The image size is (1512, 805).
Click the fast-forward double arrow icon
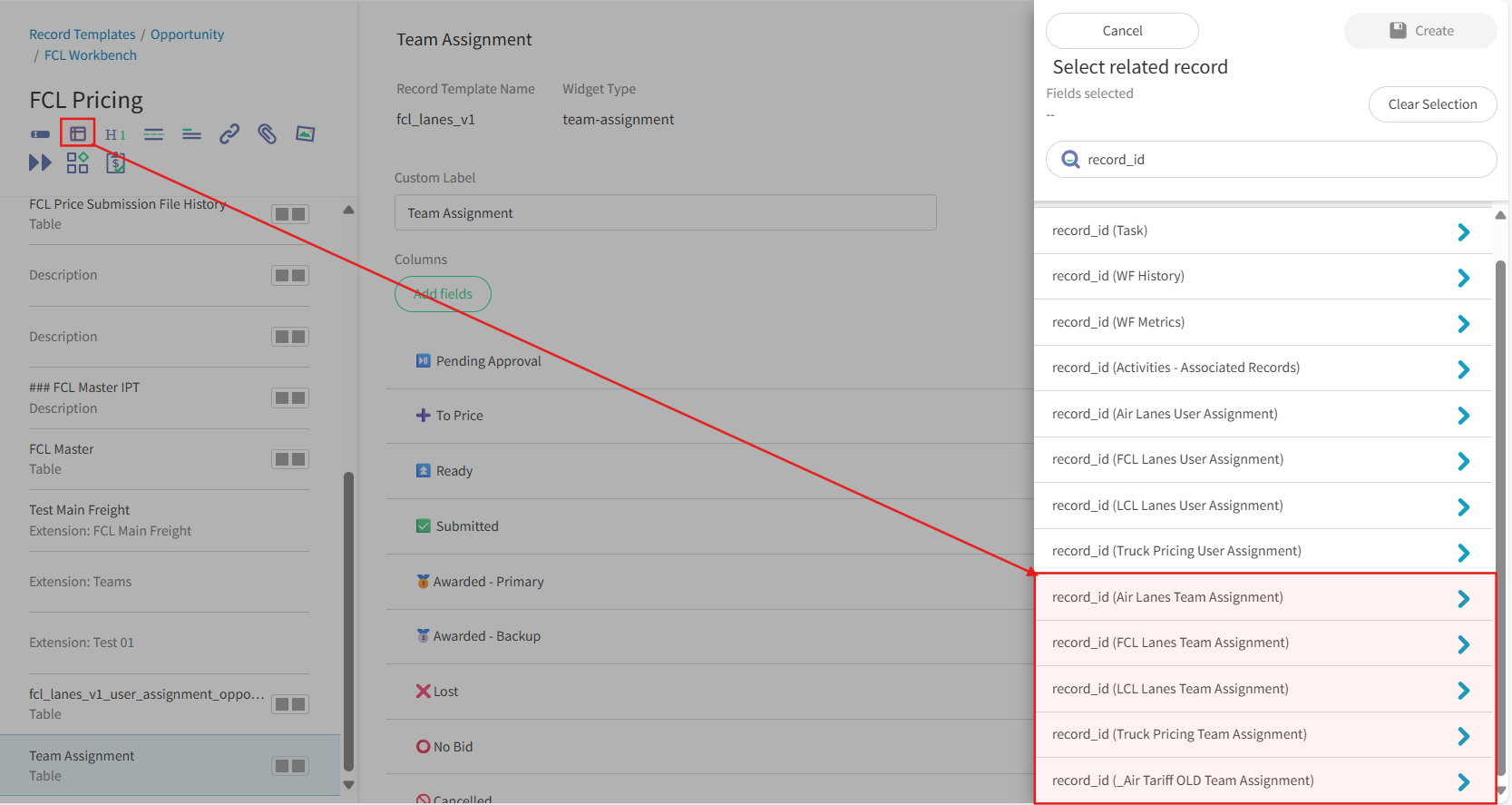tap(40, 162)
